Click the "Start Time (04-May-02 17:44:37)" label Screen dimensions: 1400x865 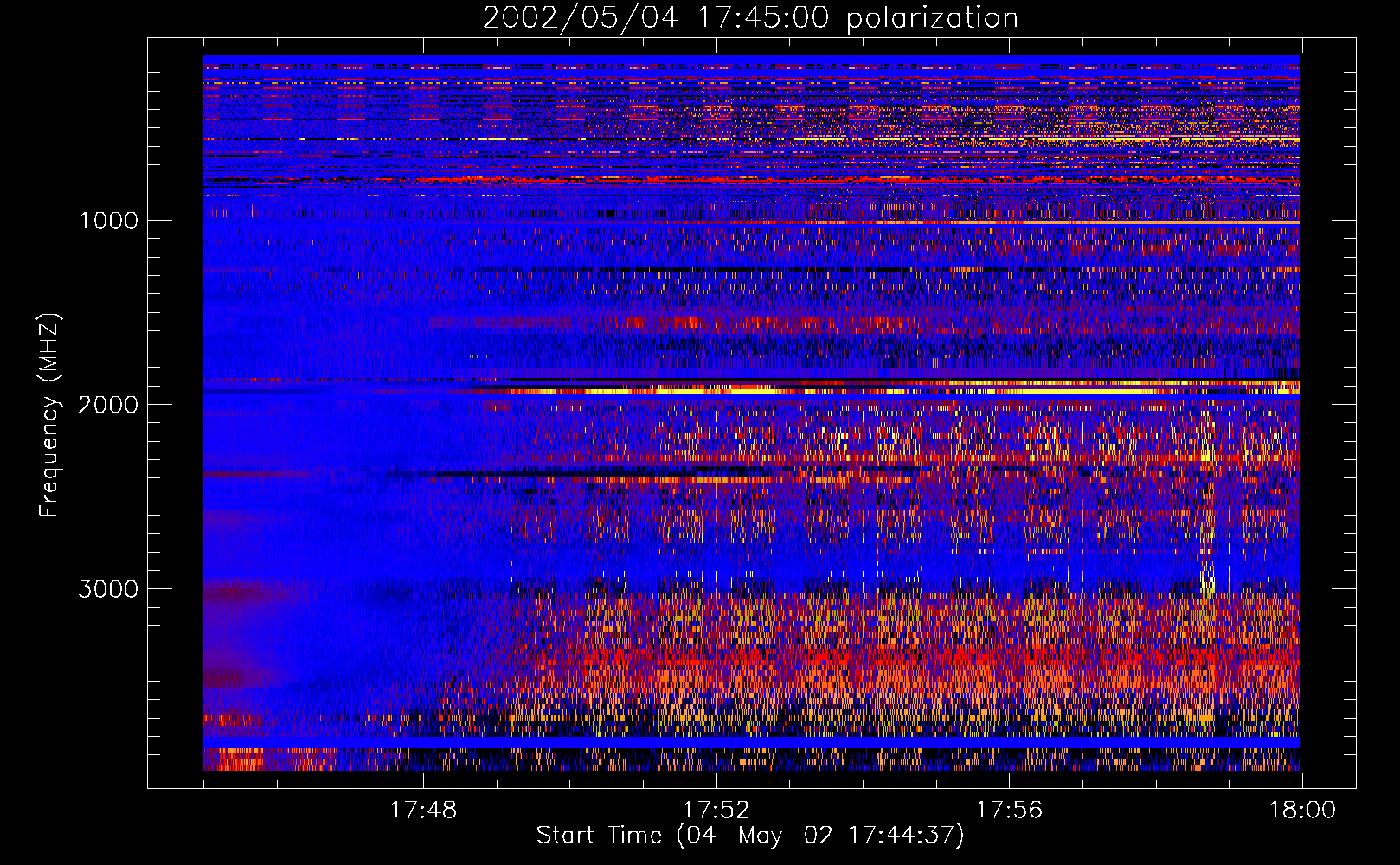pos(750,836)
